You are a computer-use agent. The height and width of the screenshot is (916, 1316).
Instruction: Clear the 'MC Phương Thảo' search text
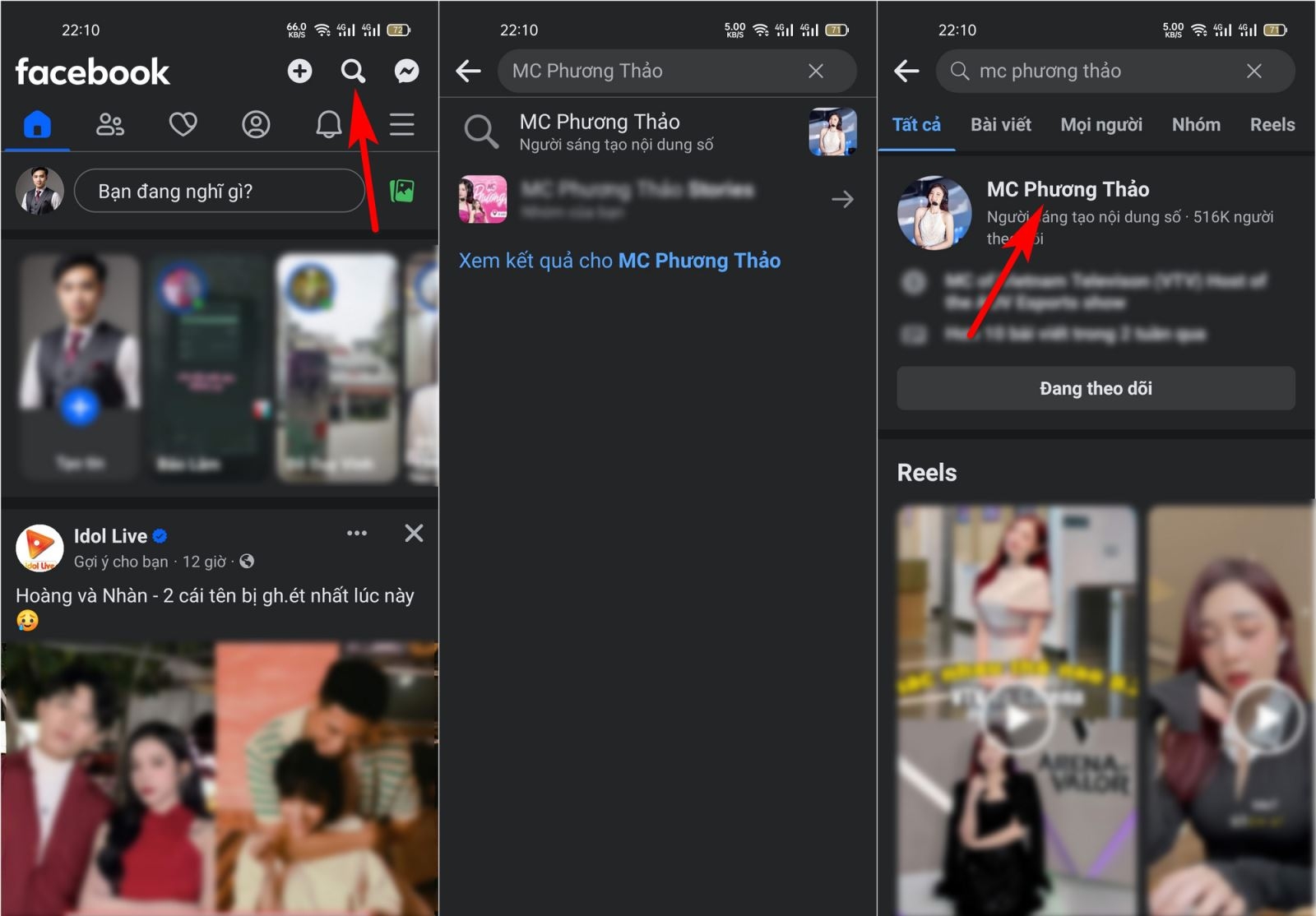816,72
